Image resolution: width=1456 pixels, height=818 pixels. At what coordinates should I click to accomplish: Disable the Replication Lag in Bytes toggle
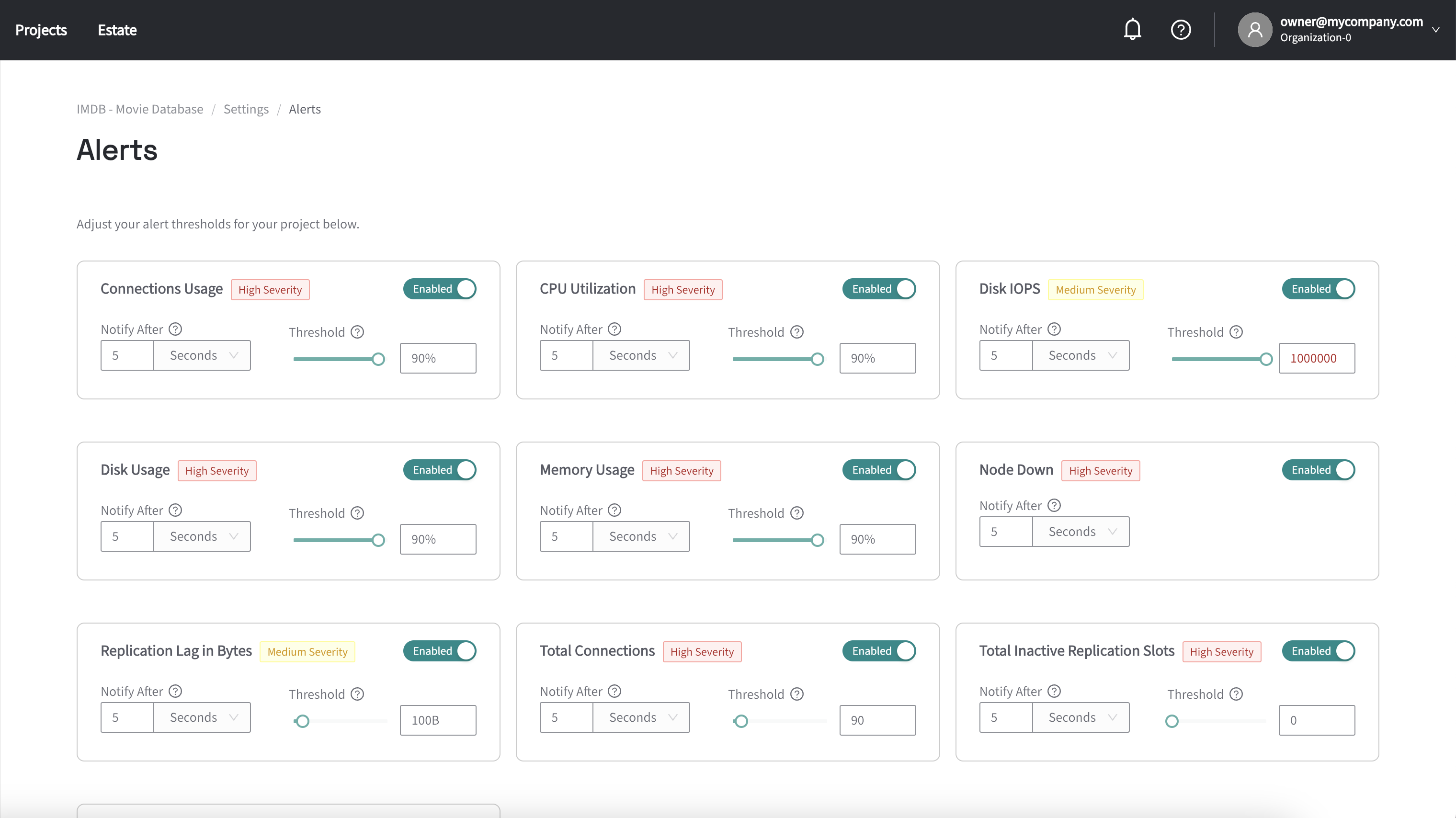point(440,651)
